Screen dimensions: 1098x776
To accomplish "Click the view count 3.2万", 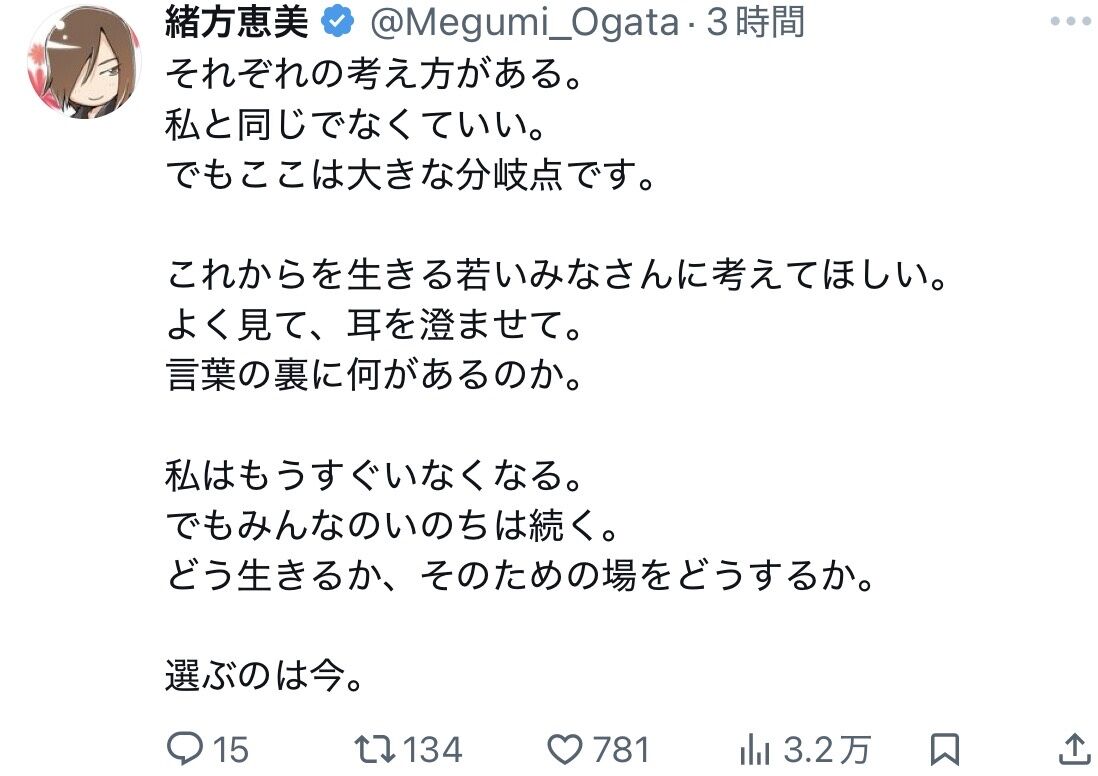I will coord(826,749).
